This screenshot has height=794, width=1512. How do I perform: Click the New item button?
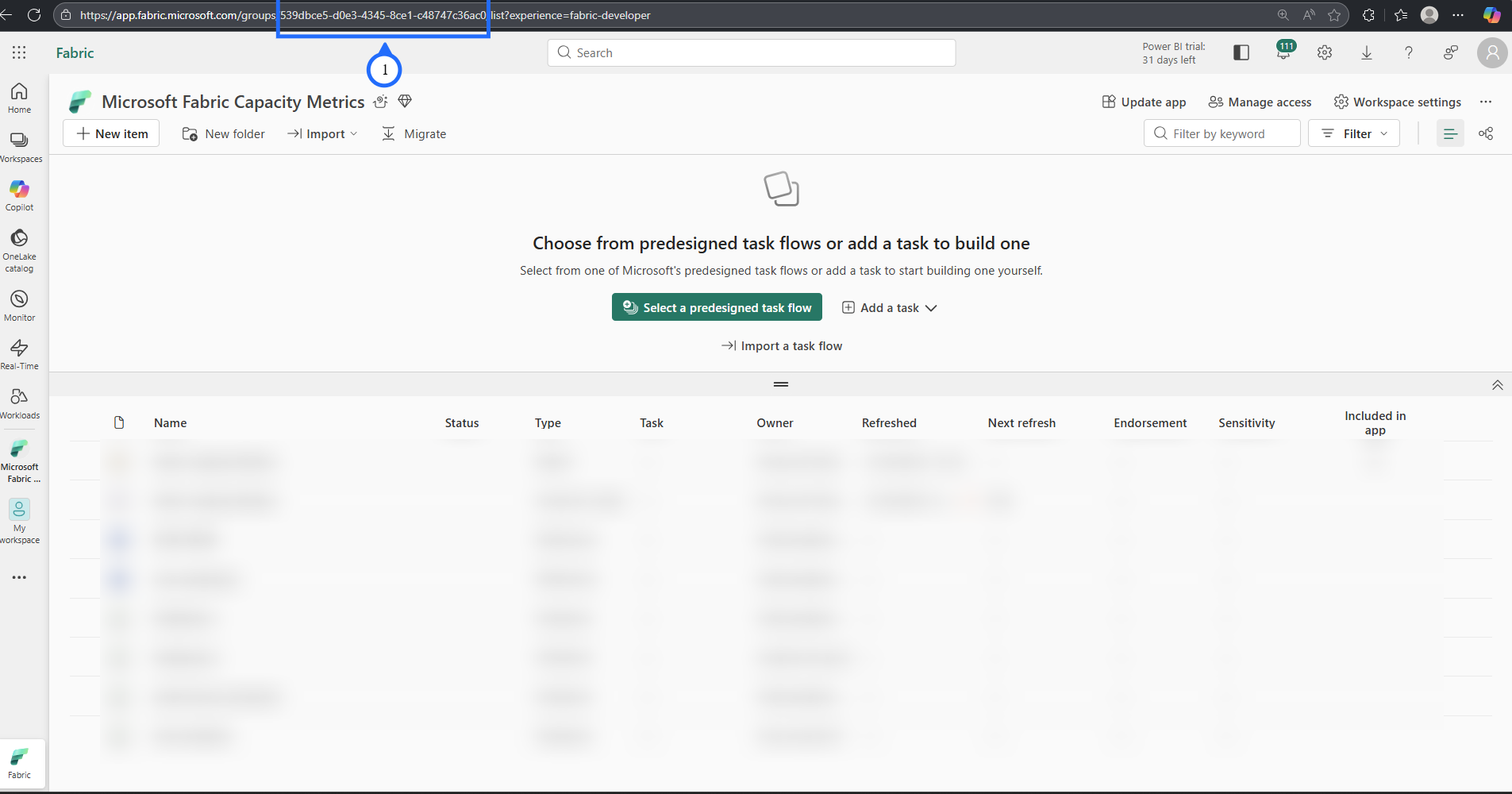(x=111, y=134)
